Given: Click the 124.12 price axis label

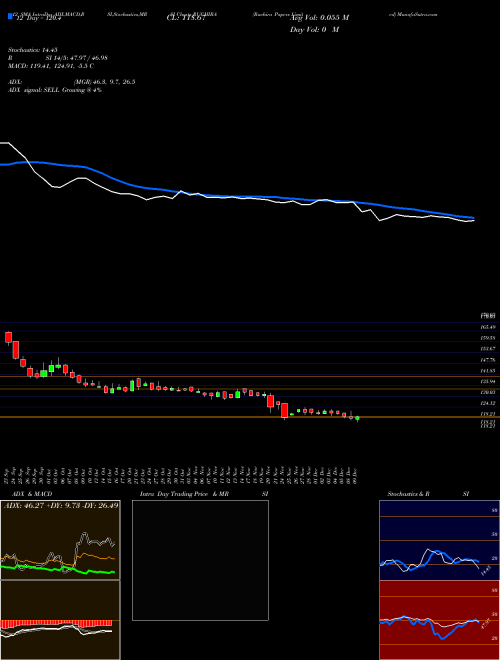Looking at the screenshot, I should [x=489, y=403].
